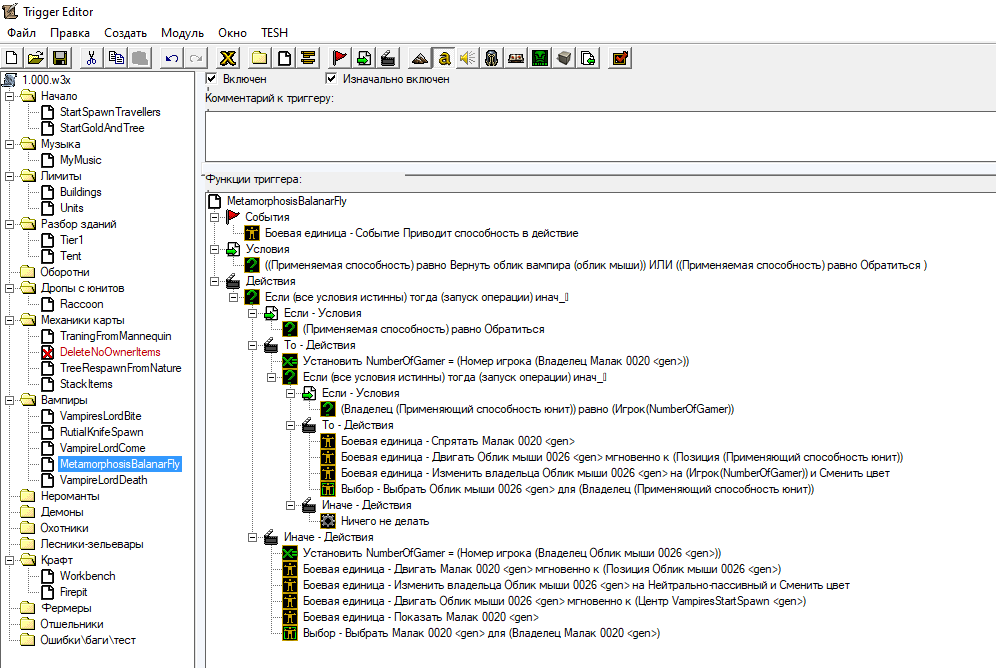Click the Save map toolbar icon
Image resolution: width=996 pixels, height=668 pixels.
point(60,58)
